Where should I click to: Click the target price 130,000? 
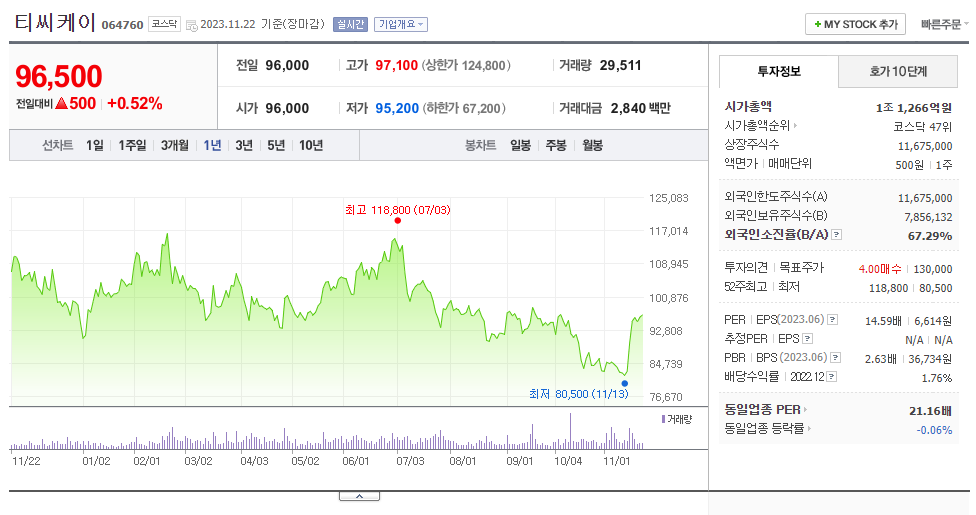click(932, 269)
